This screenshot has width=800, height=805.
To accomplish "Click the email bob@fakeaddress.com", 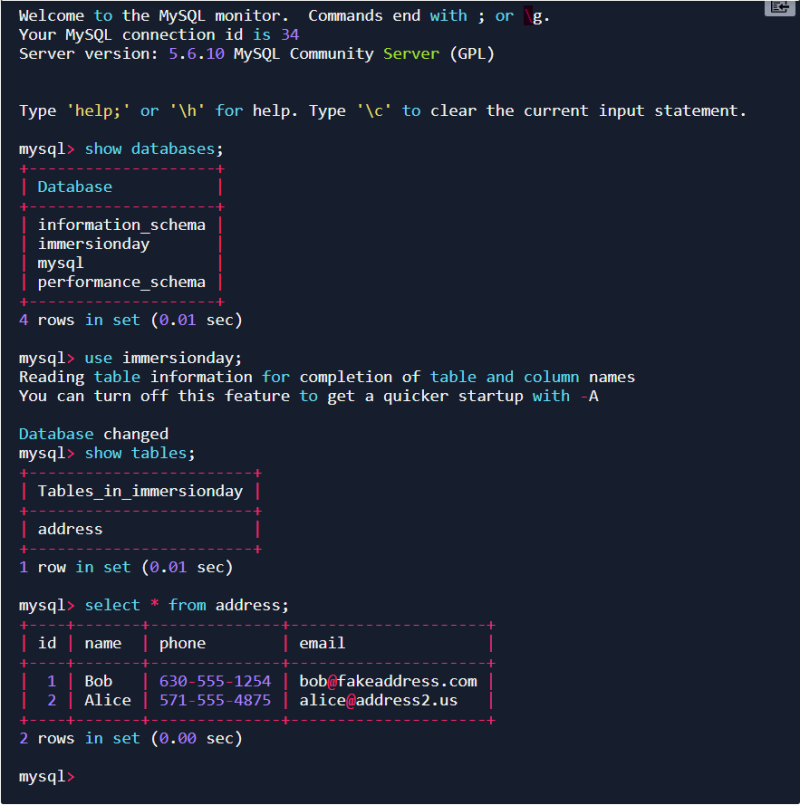I will [x=388, y=681].
